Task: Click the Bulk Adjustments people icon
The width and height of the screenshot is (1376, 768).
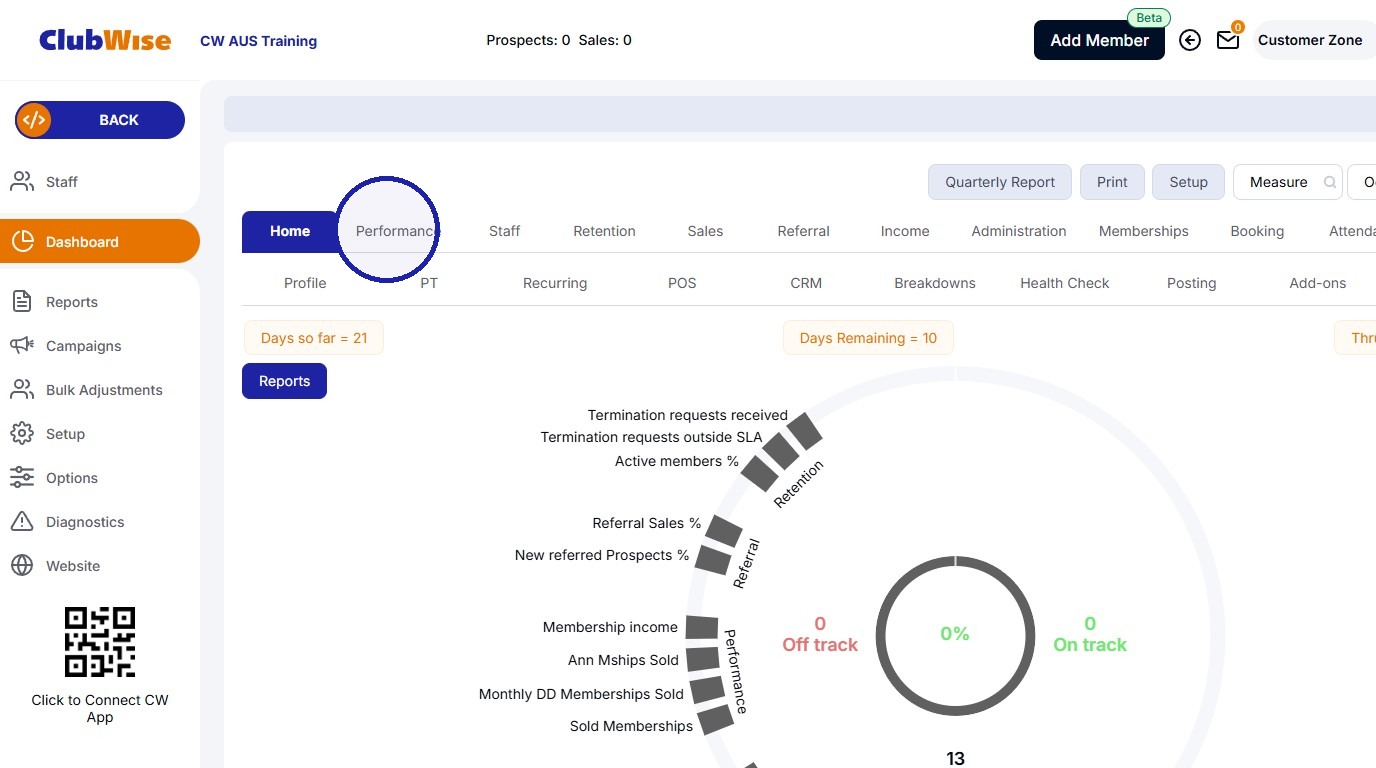Action: click(x=22, y=389)
